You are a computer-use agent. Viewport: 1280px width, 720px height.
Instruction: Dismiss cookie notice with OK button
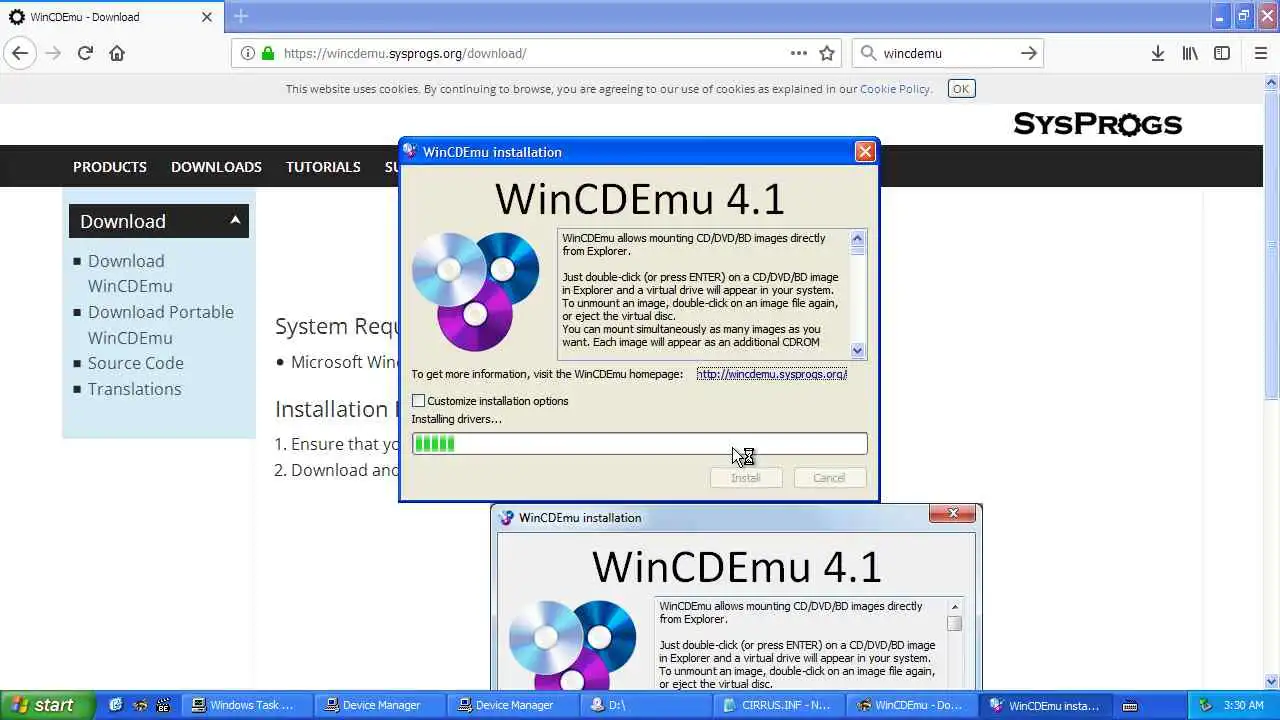click(x=961, y=89)
